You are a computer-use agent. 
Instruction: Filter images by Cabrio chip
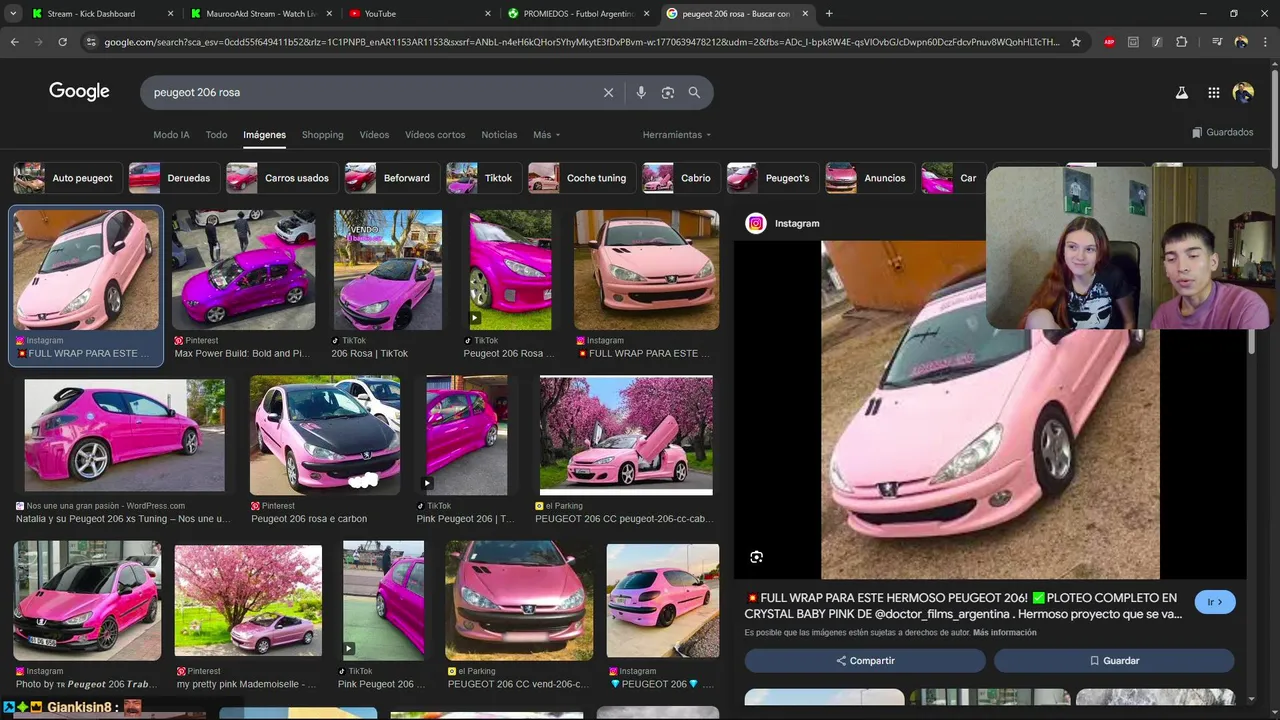click(681, 178)
